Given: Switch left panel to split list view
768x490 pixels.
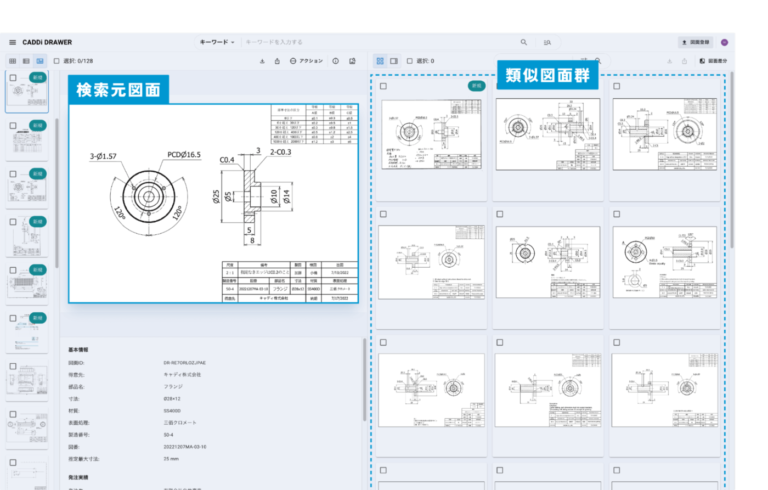Looking at the screenshot, I should tap(26, 61).
